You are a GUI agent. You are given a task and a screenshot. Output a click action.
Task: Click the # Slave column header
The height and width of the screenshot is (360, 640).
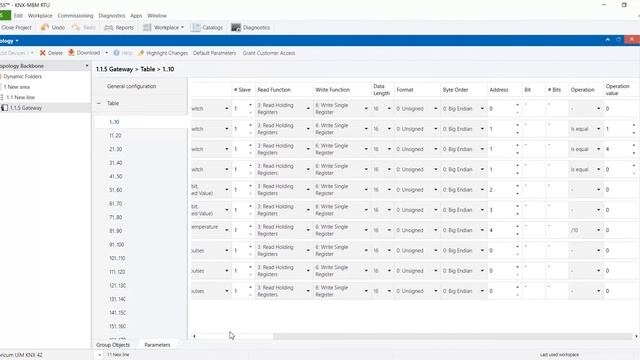(242, 90)
